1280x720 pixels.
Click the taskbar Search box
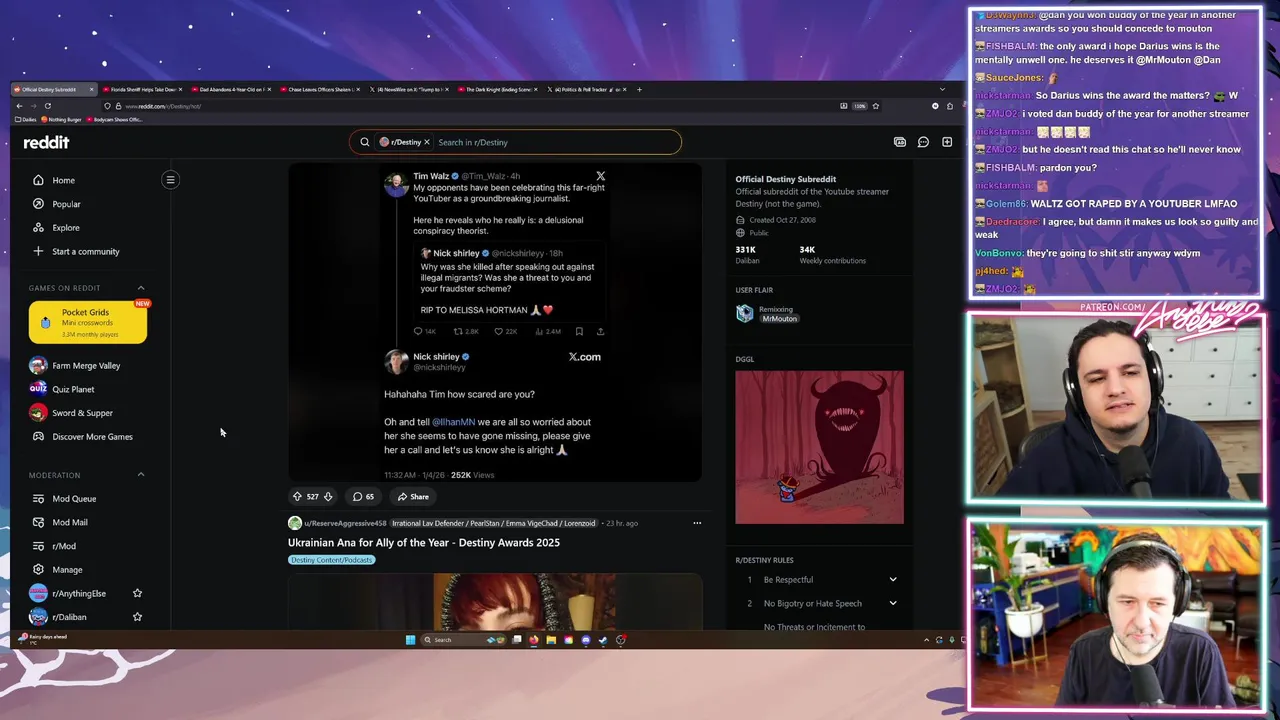pyautogui.click(x=463, y=640)
